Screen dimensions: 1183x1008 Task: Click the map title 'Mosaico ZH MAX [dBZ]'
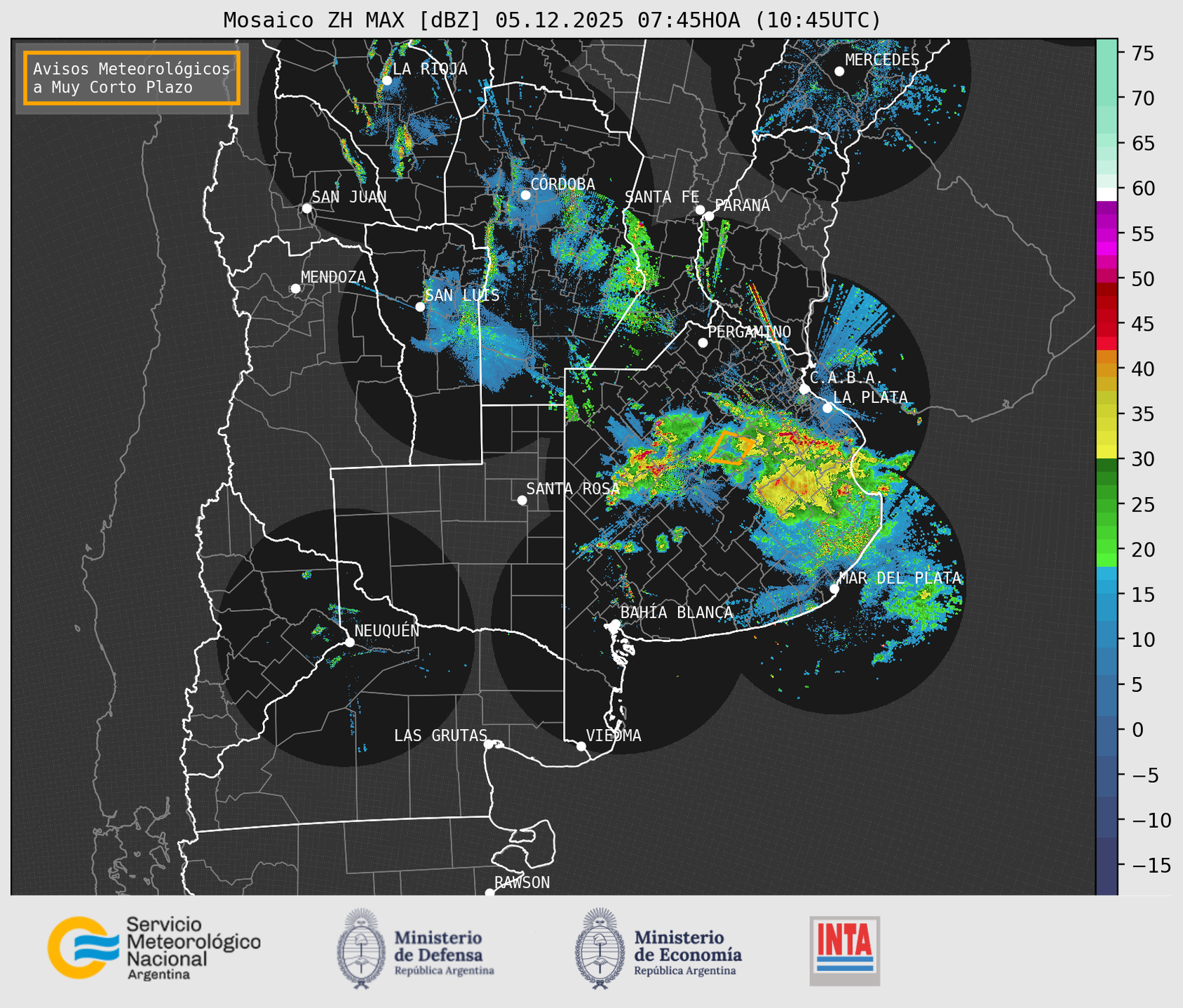click(x=353, y=20)
